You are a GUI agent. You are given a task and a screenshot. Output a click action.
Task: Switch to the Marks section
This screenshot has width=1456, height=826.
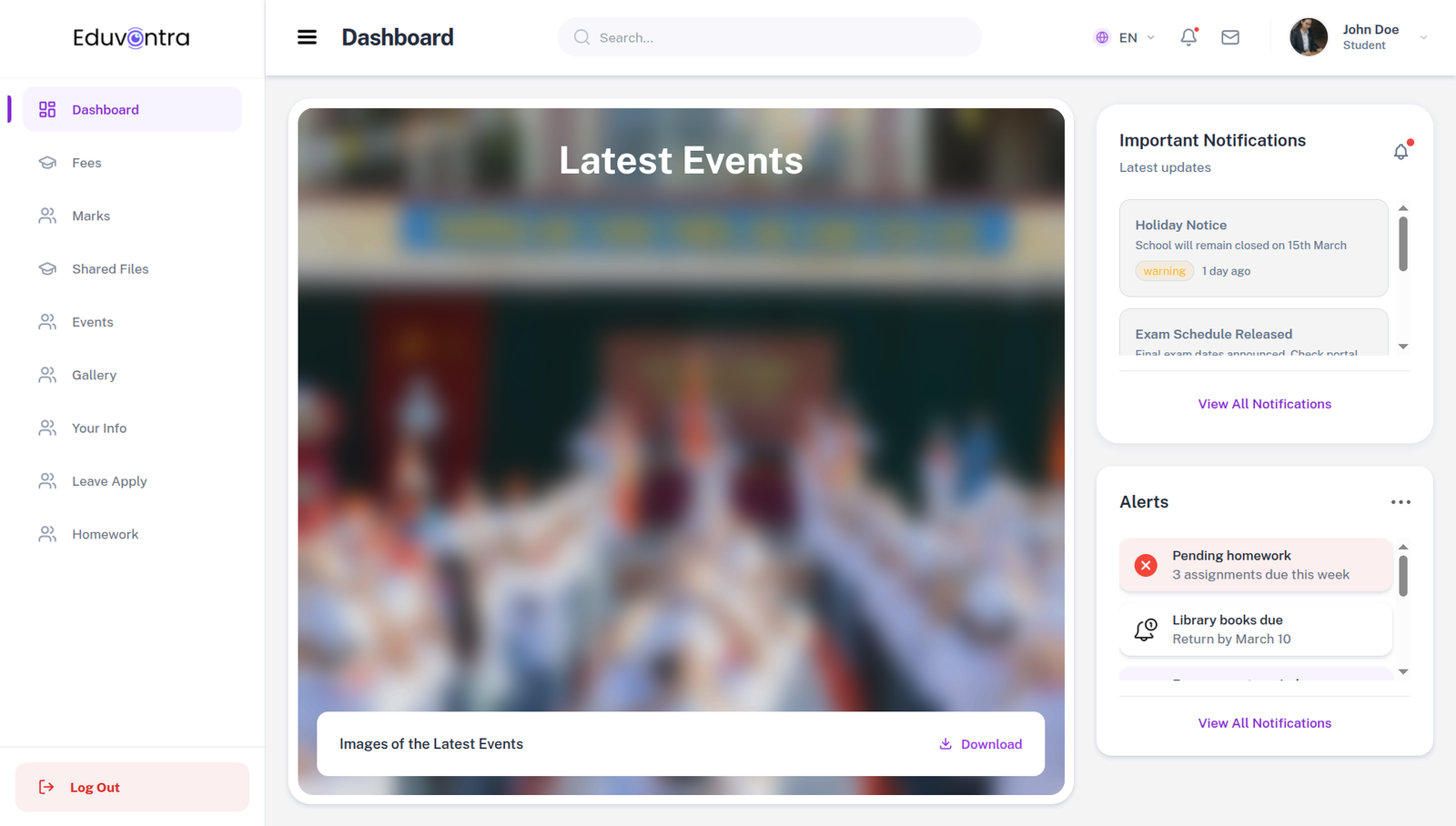tap(91, 216)
